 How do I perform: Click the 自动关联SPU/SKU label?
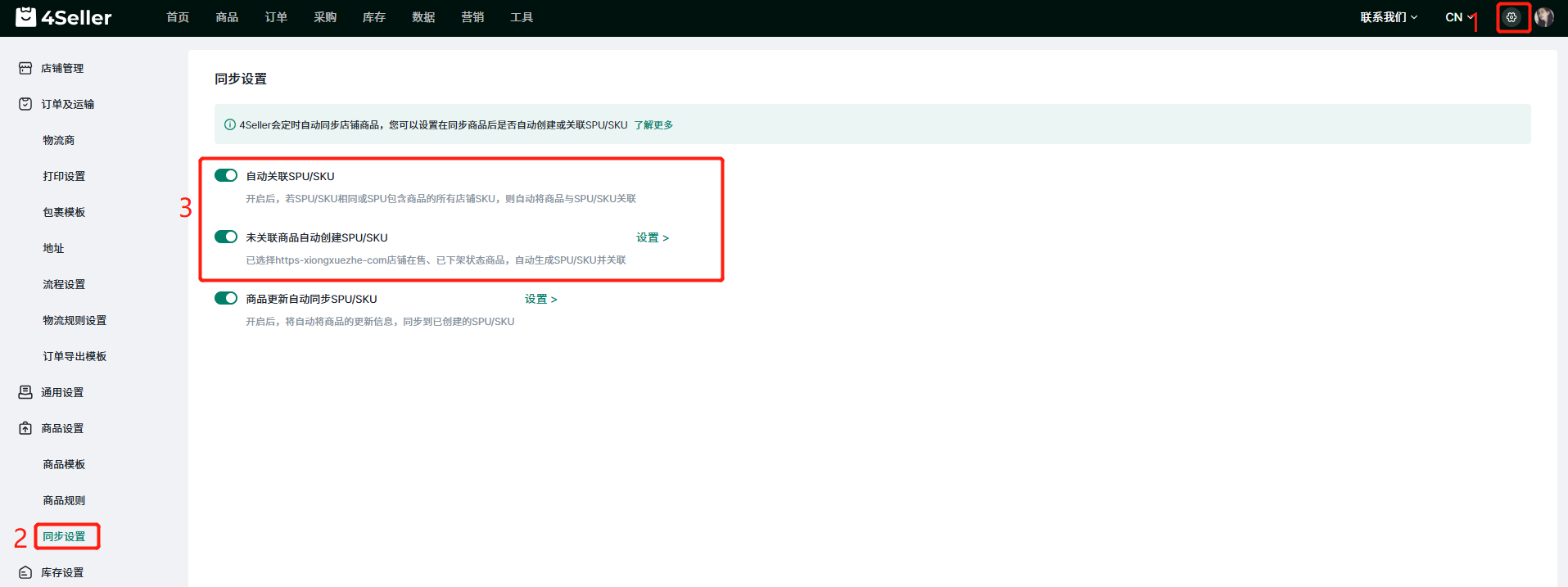pos(290,176)
